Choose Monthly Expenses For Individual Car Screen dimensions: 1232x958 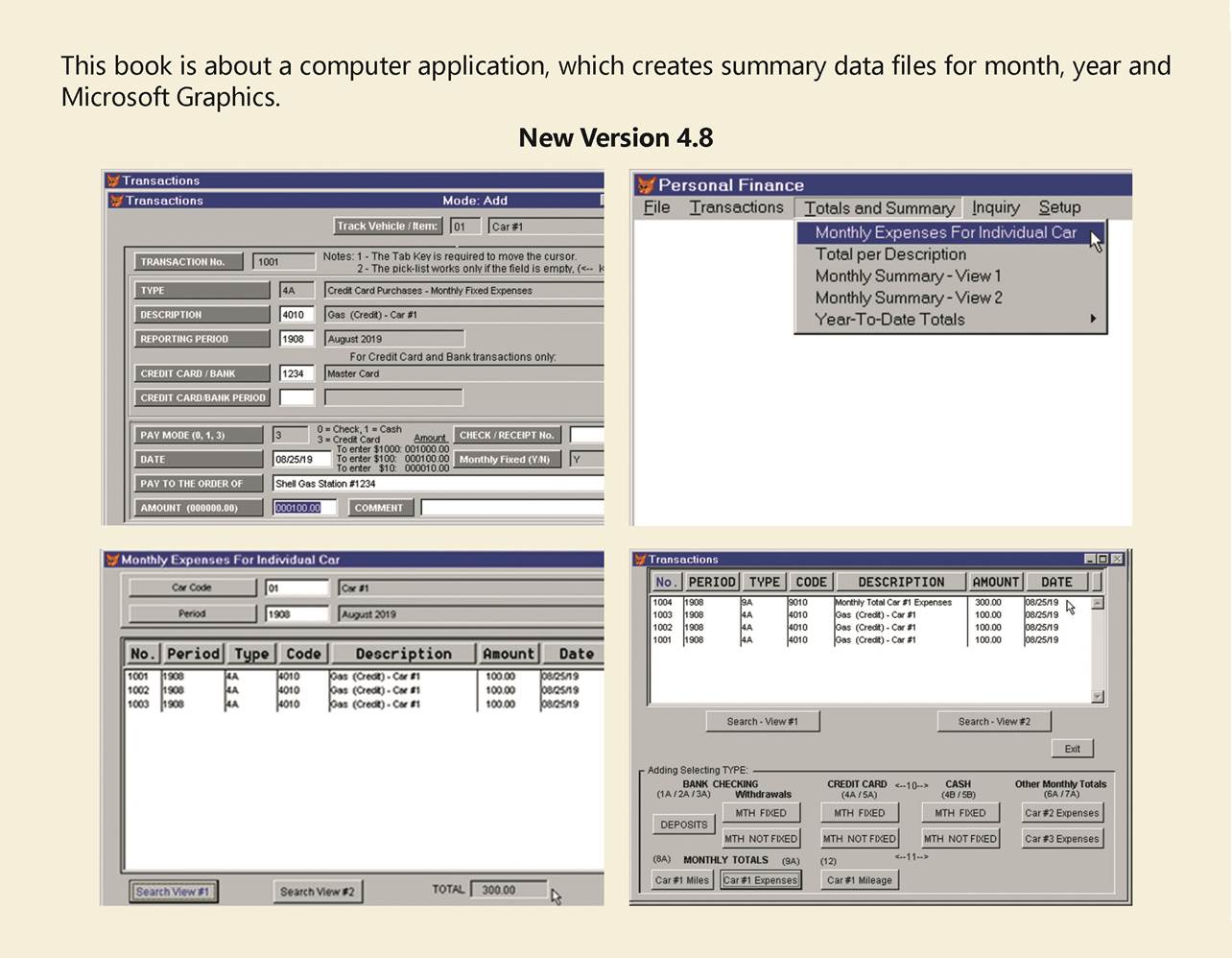pos(950,232)
